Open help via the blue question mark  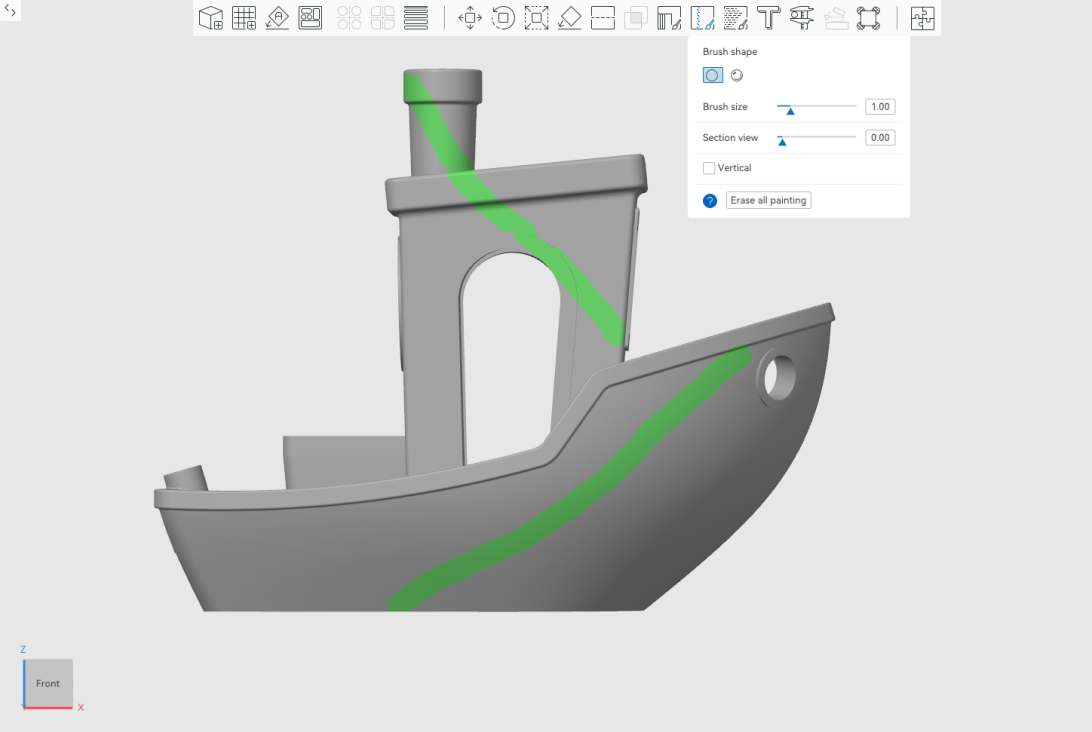click(709, 200)
